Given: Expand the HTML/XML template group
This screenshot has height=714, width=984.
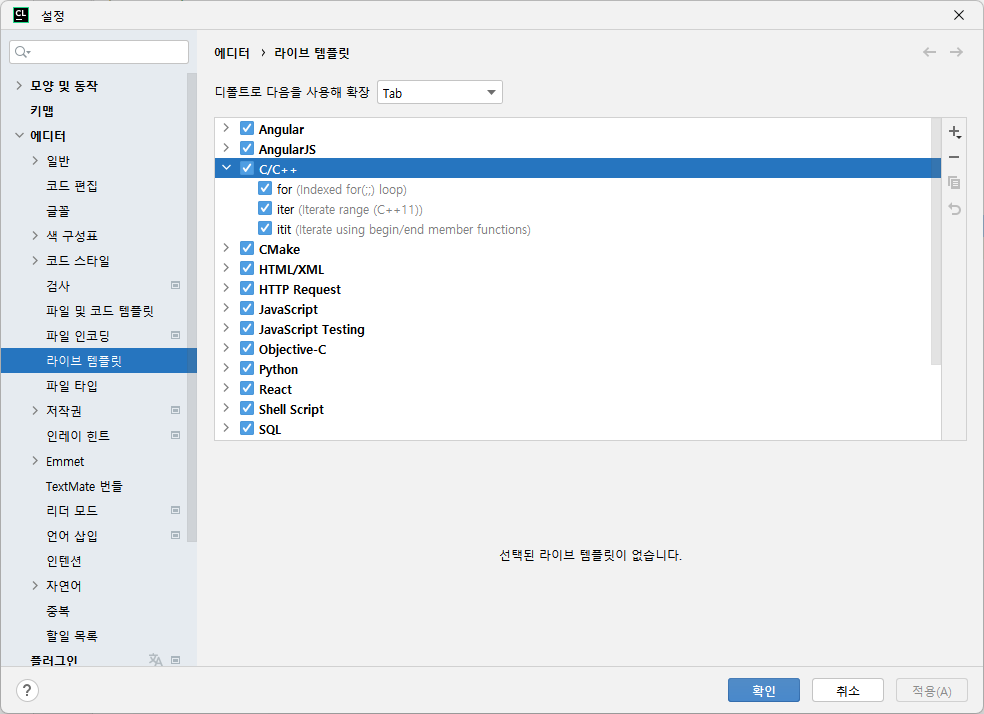Looking at the screenshot, I should coord(227,269).
